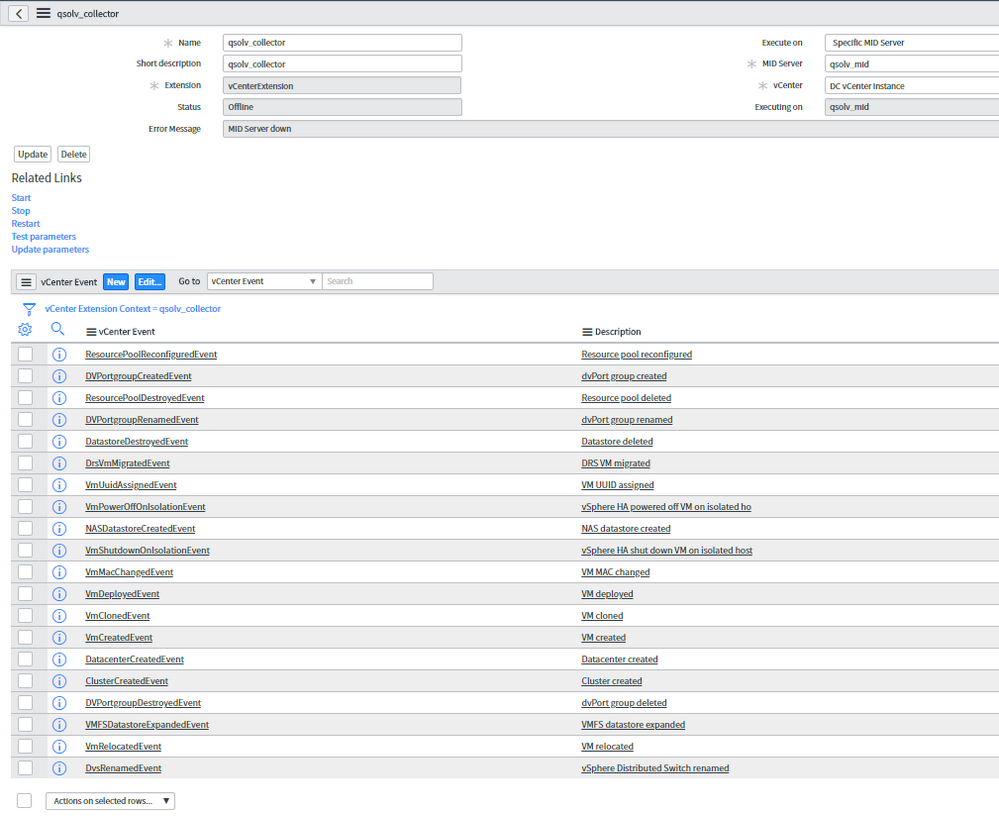Viewport: 999px width, 821px height.
Task: Click the list search magnifier icon
Action: coord(58,328)
